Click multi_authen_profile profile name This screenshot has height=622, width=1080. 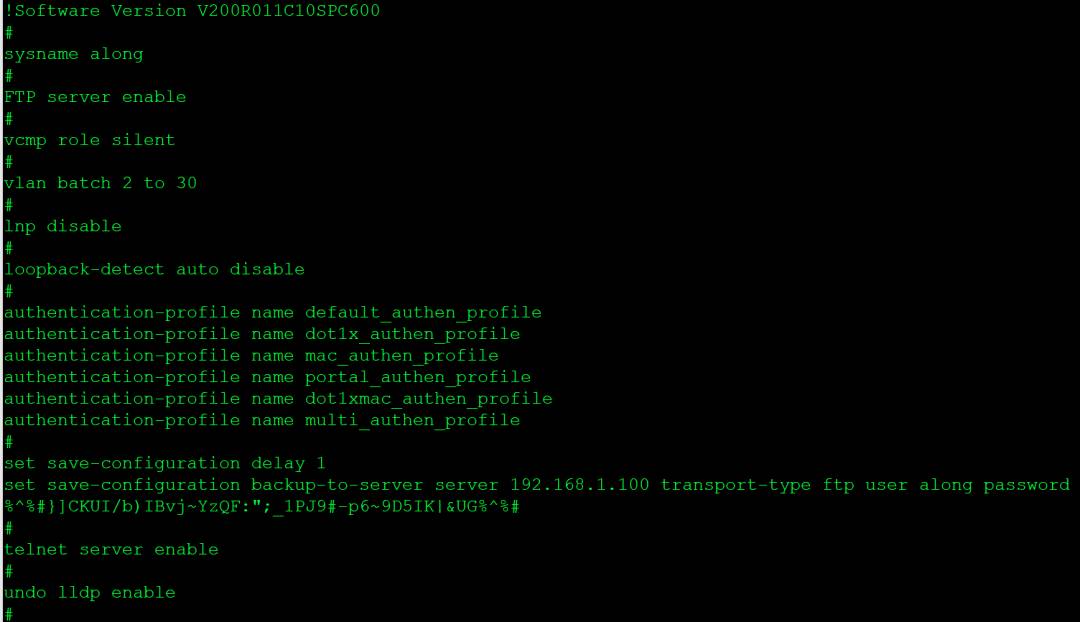tap(412, 420)
